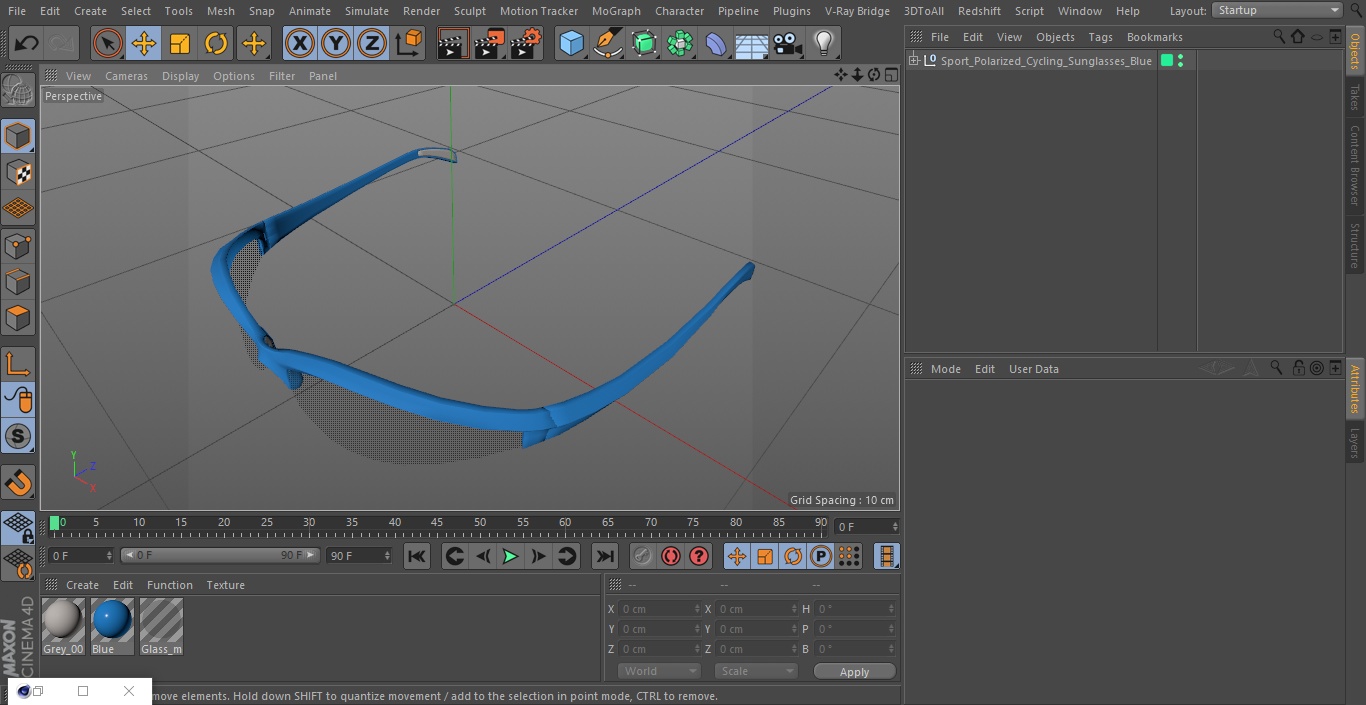This screenshot has width=1366, height=705.
Task: Switch to Layers side tab
Action: click(1355, 443)
